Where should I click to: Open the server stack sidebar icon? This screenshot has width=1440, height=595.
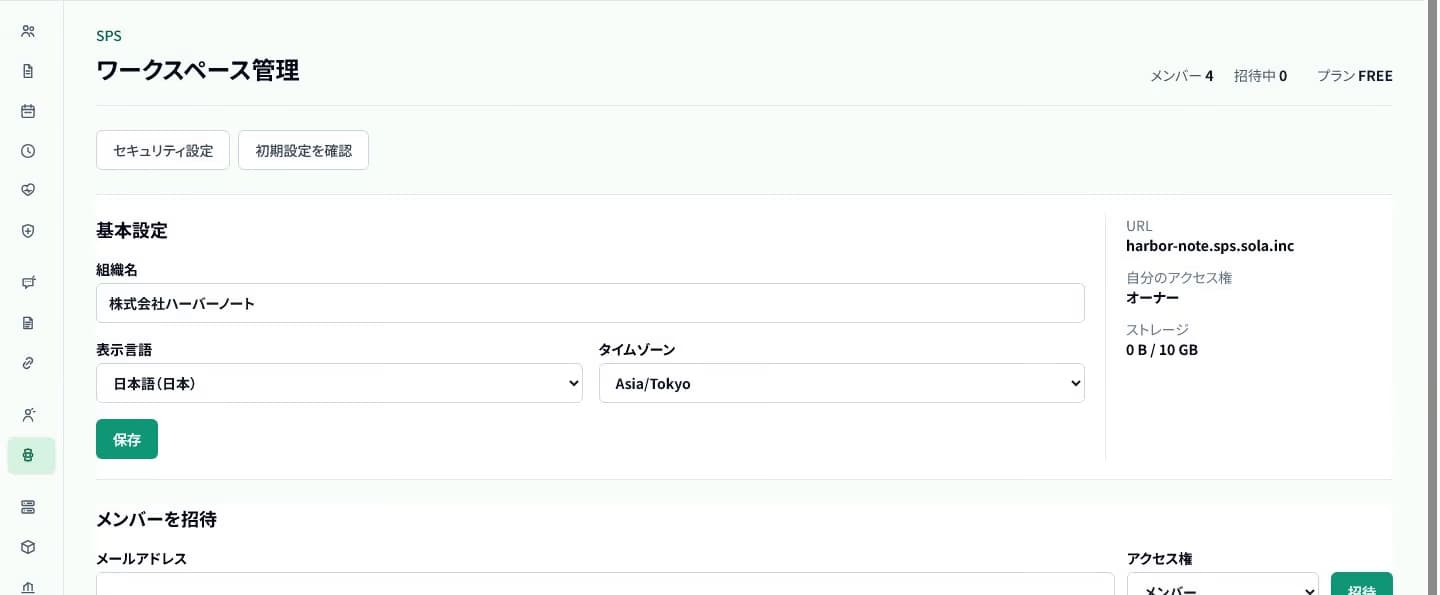[28, 507]
